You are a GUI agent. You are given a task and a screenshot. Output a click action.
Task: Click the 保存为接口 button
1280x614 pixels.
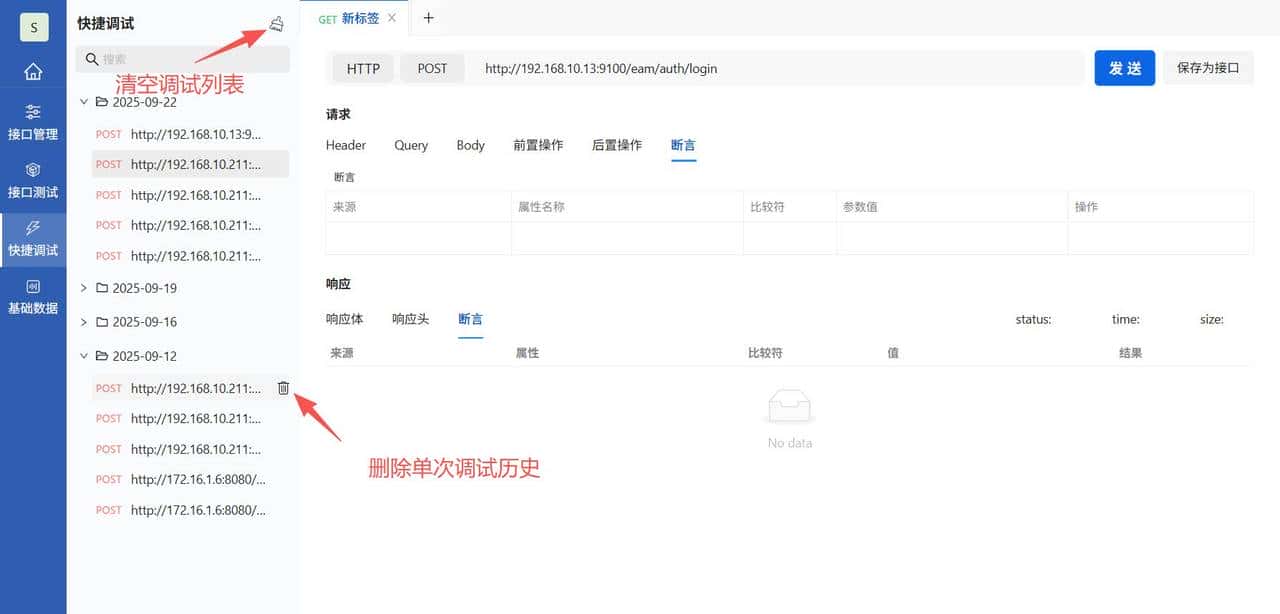point(1208,68)
